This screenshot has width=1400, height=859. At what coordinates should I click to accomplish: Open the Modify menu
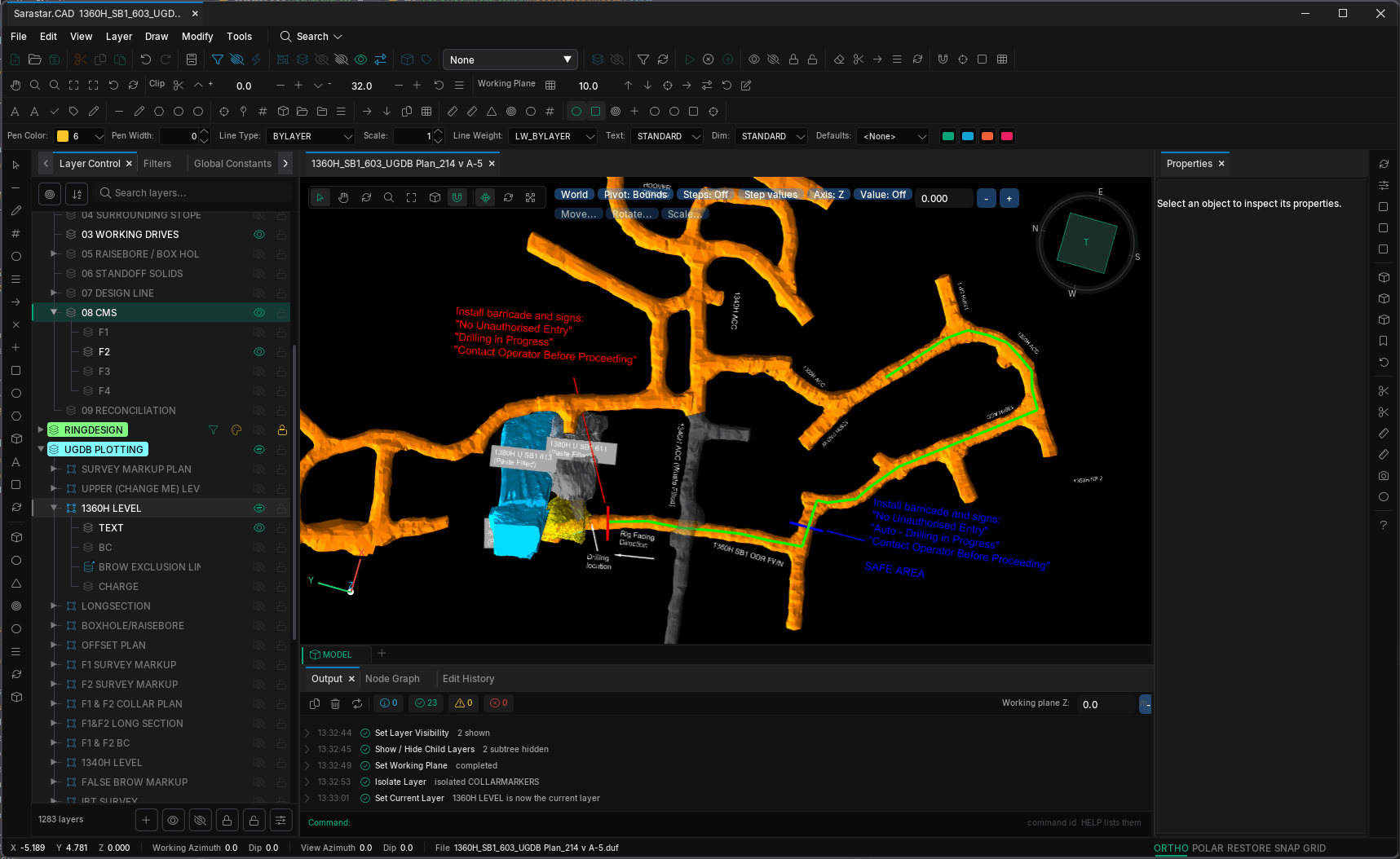[197, 37]
